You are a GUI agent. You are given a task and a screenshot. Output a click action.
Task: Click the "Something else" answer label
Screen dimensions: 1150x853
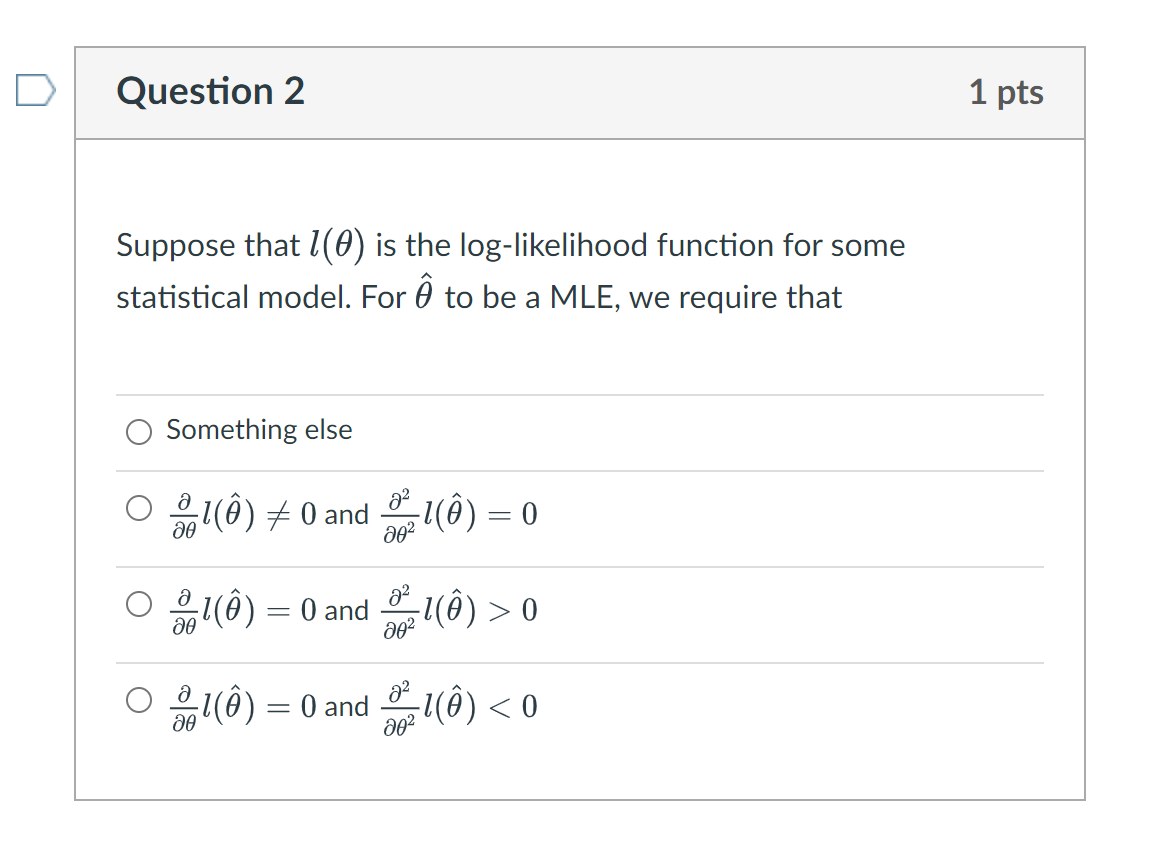pyautogui.click(x=258, y=430)
